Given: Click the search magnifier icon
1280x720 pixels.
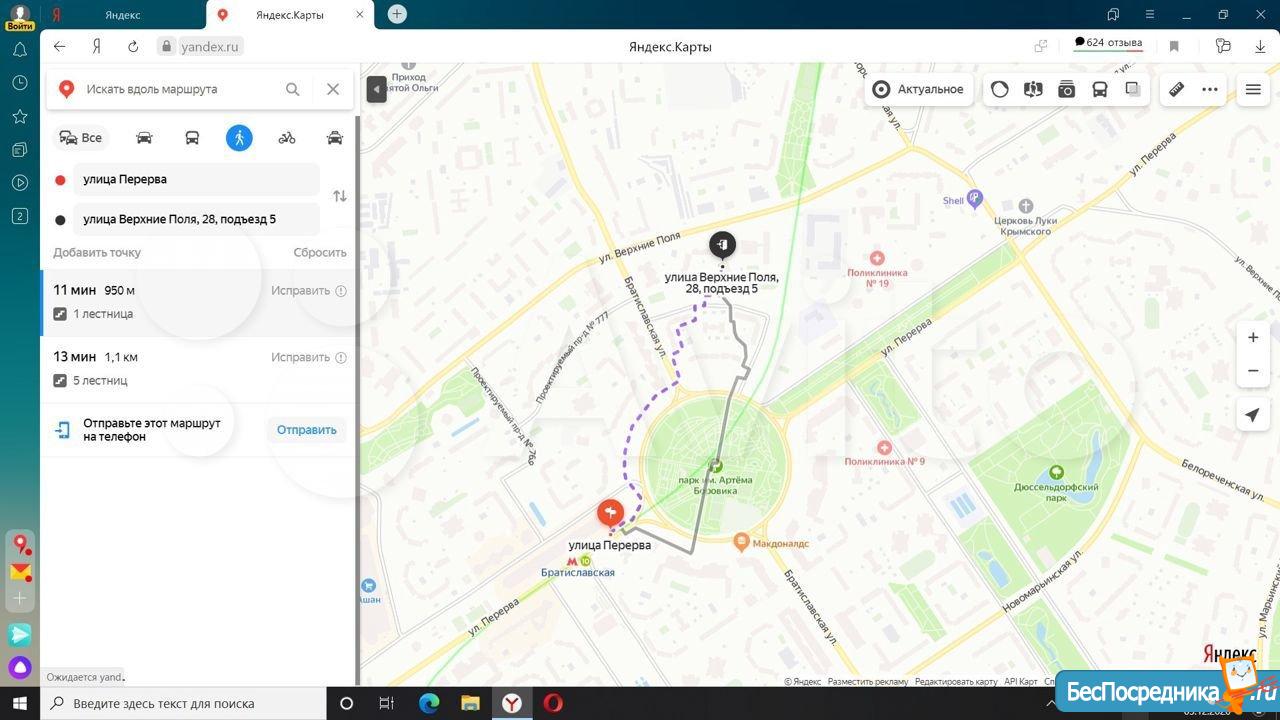Looking at the screenshot, I should click(x=292, y=89).
